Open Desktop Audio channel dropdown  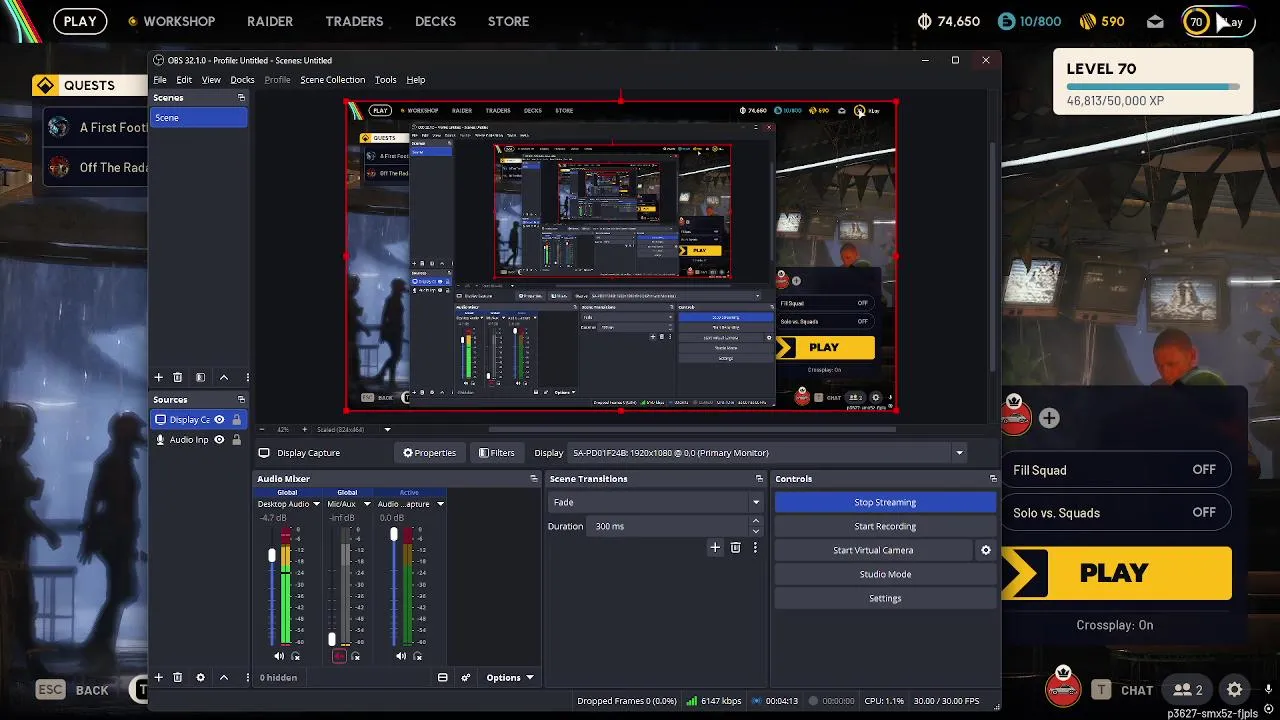pos(316,504)
